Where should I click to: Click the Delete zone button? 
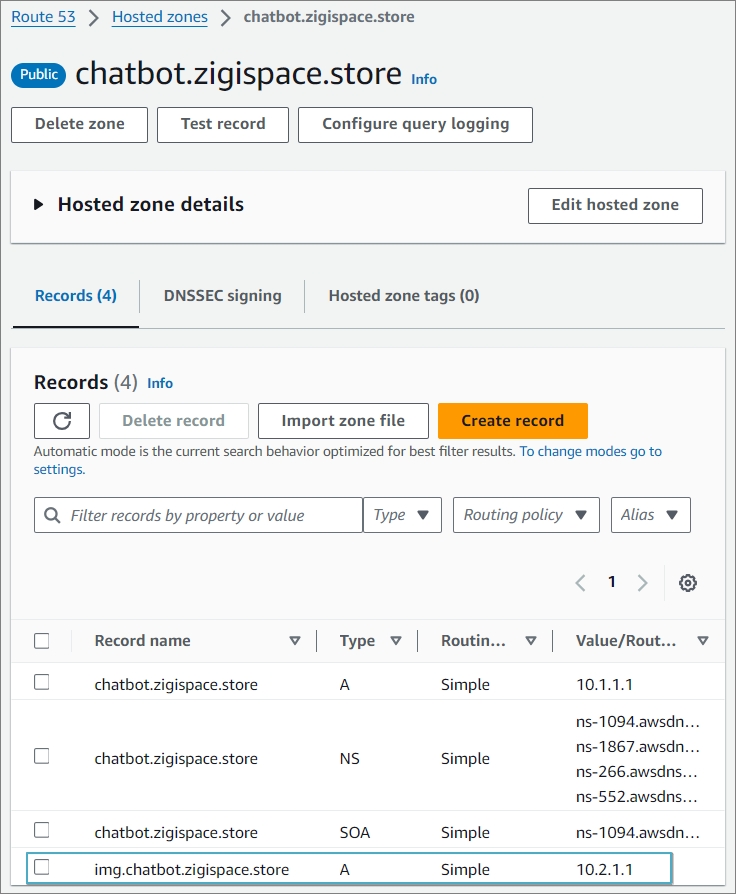coord(79,124)
